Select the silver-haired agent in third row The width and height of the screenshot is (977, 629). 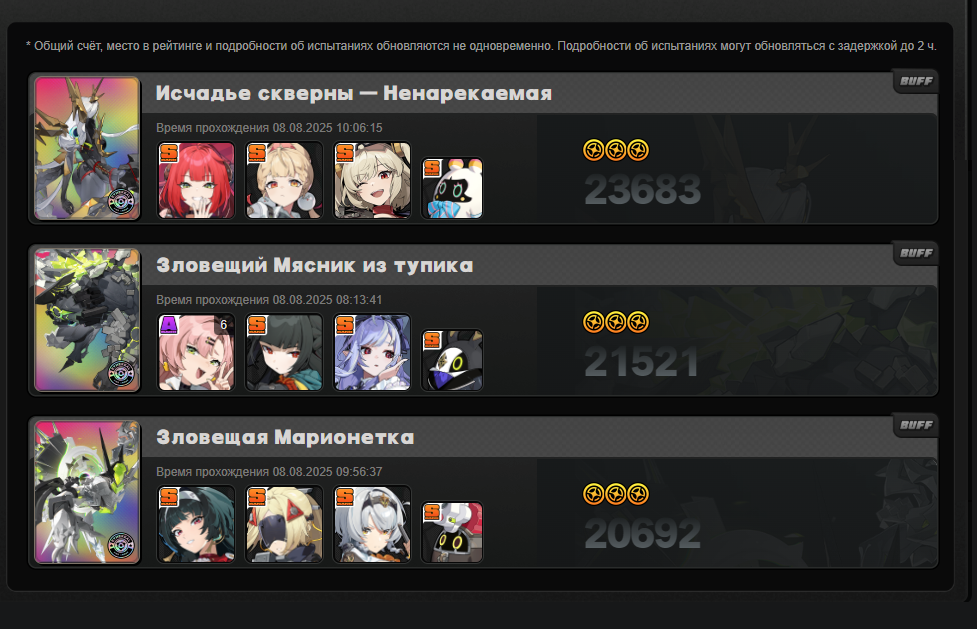coord(372,524)
